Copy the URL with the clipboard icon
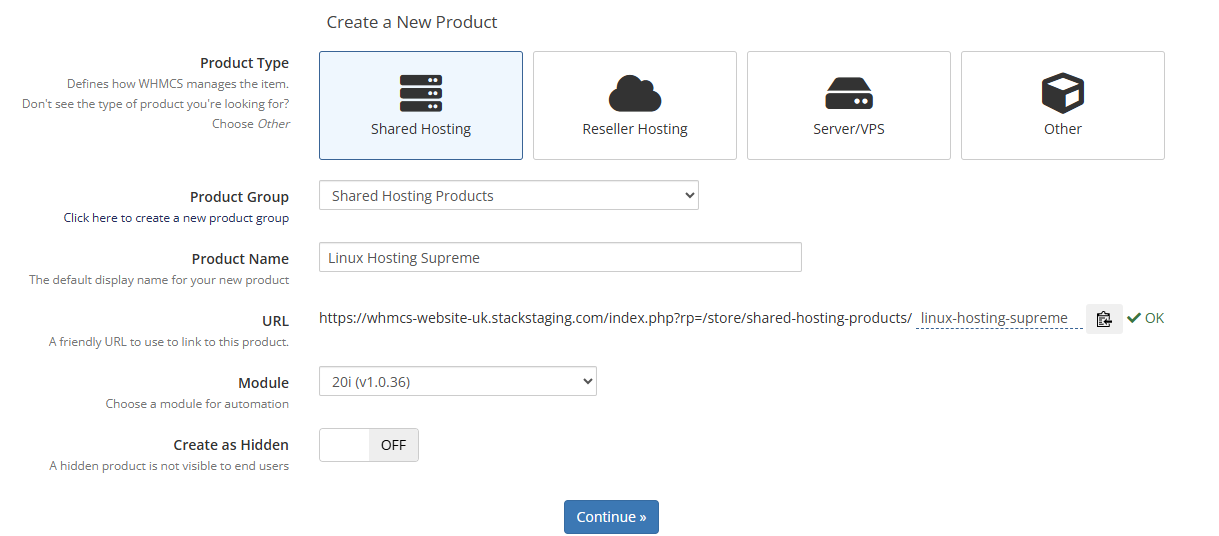The image size is (1219, 536). 1104,319
